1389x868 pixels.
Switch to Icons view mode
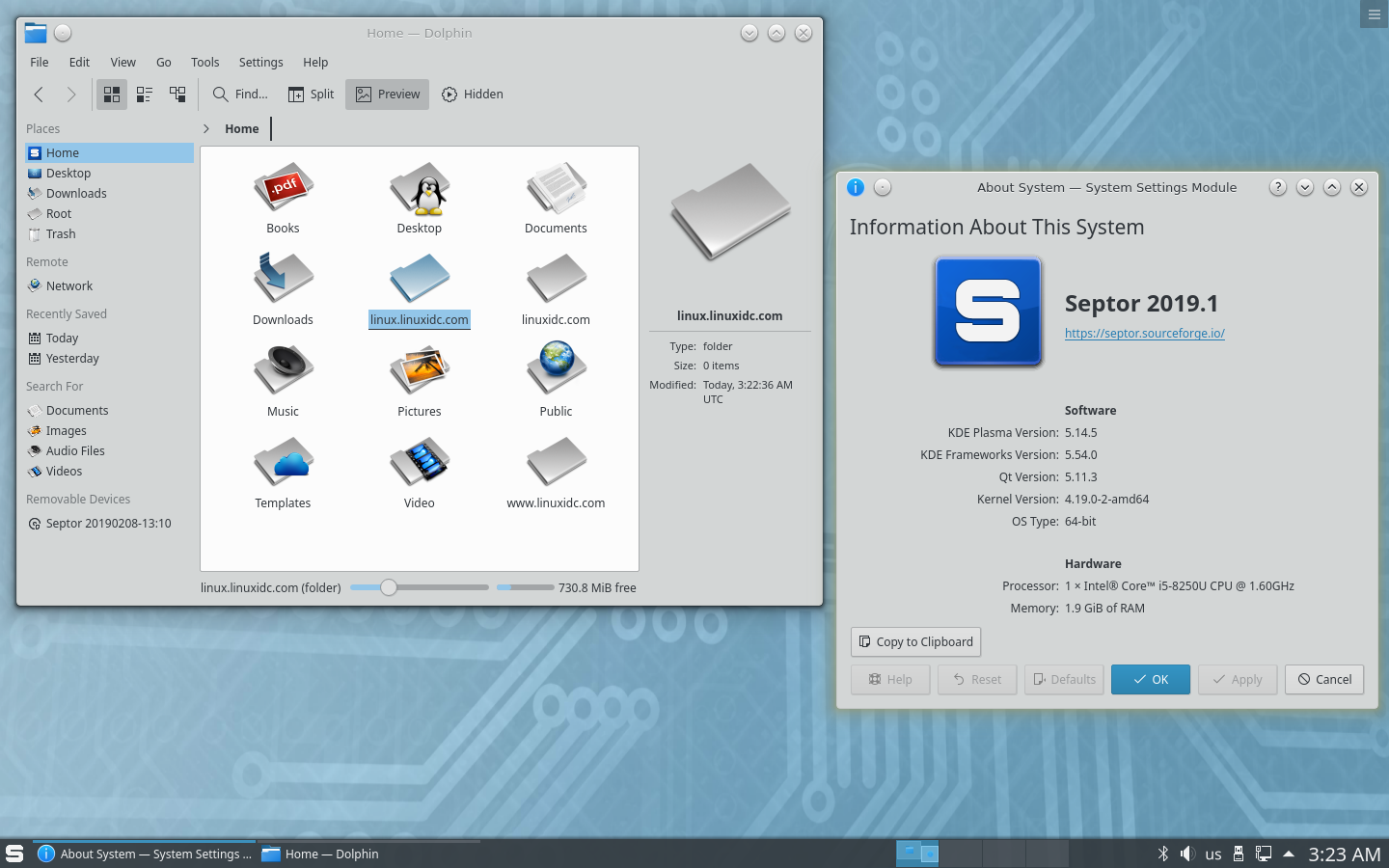(x=112, y=95)
